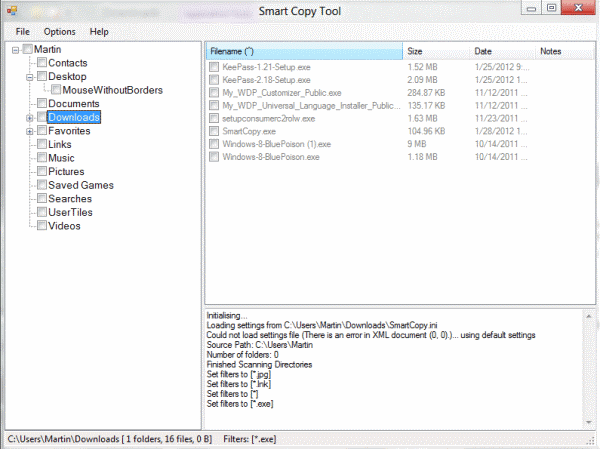Check the SmartCopy.exe file checkbox
The height and width of the screenshot is (449, 600).
(214, 131)
